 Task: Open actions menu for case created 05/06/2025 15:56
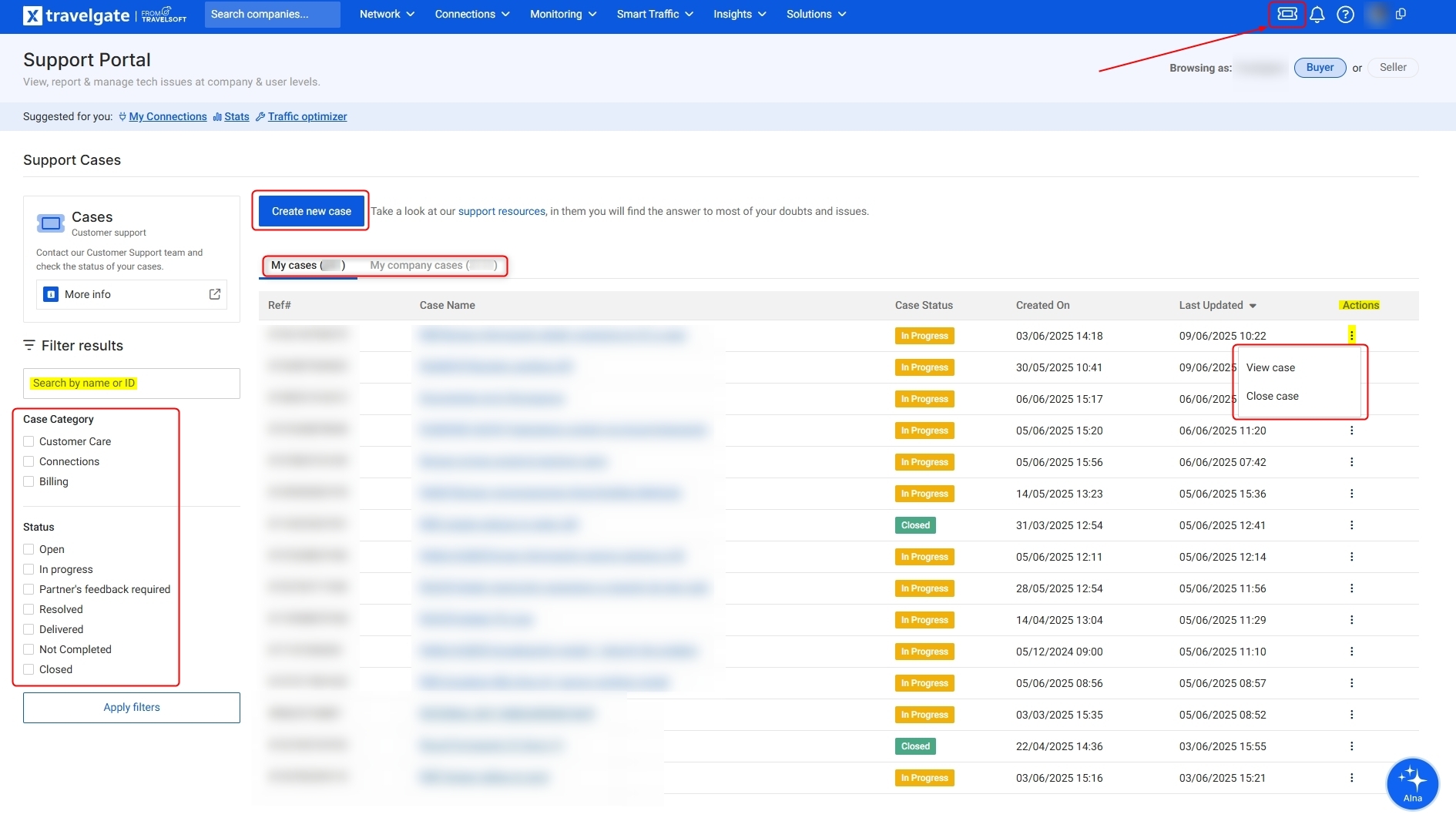[x=1351, y=462]
